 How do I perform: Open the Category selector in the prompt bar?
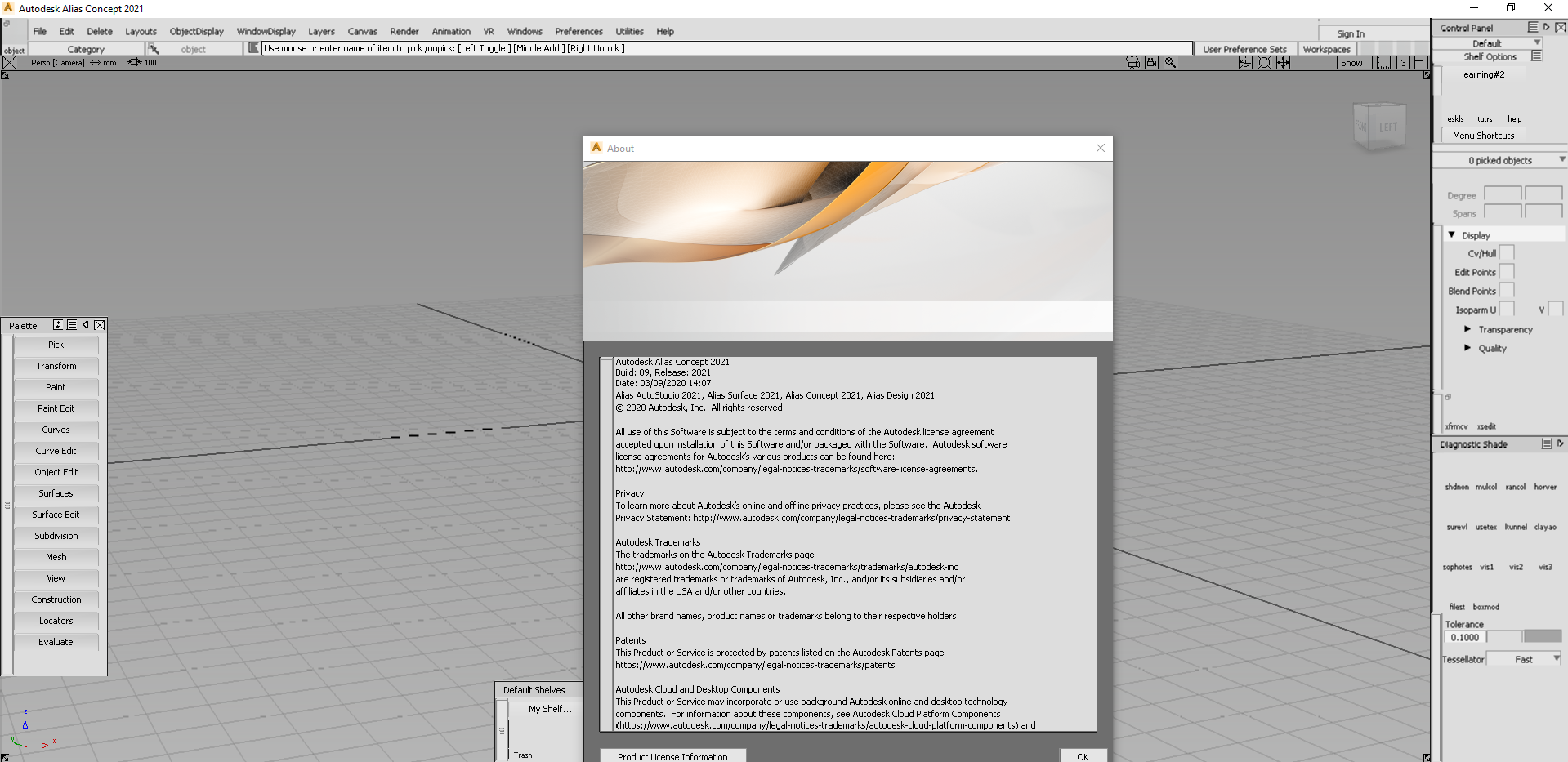coord(86,49)
